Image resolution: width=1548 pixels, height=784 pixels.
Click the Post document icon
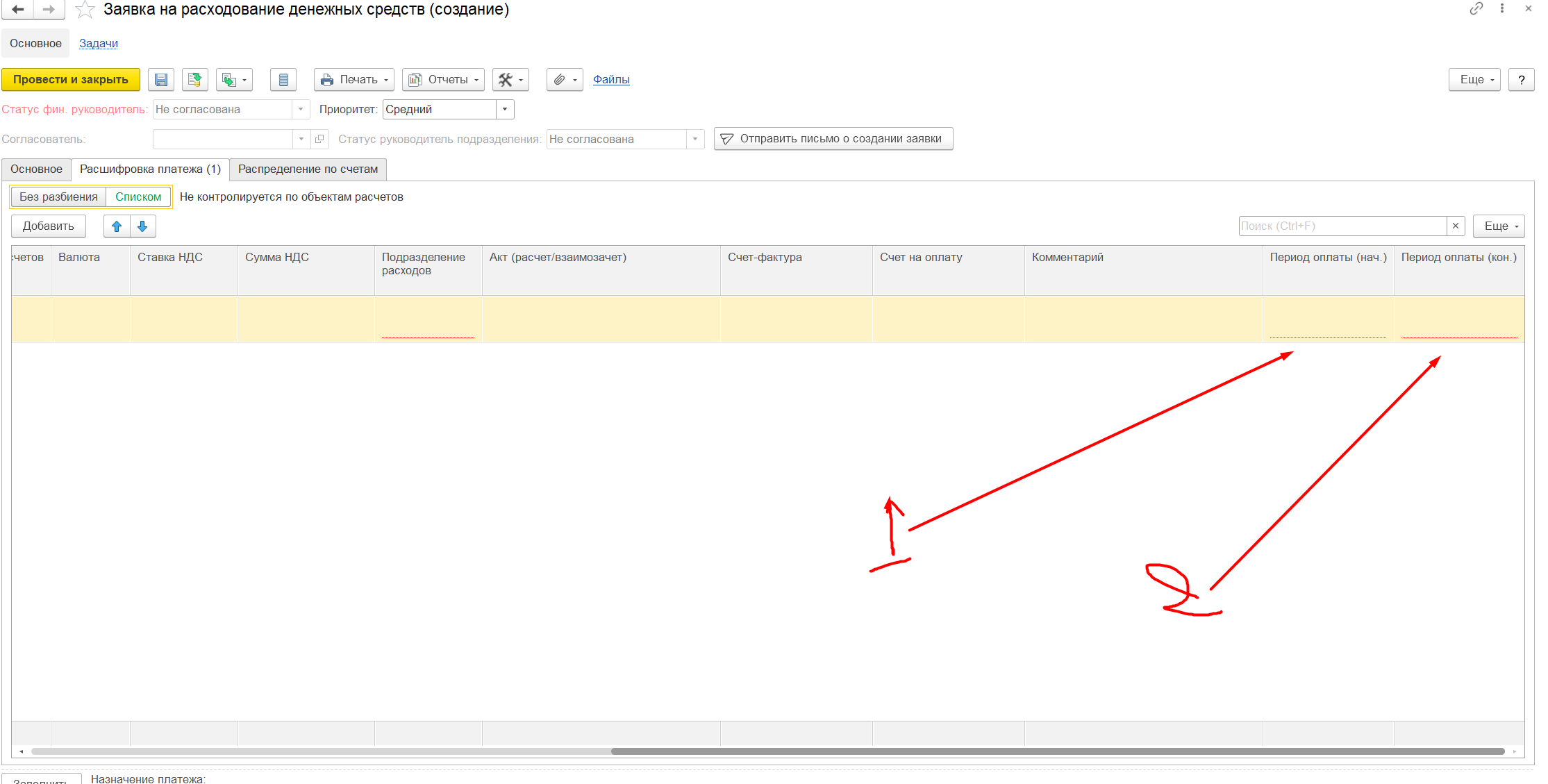click(195, 80)
